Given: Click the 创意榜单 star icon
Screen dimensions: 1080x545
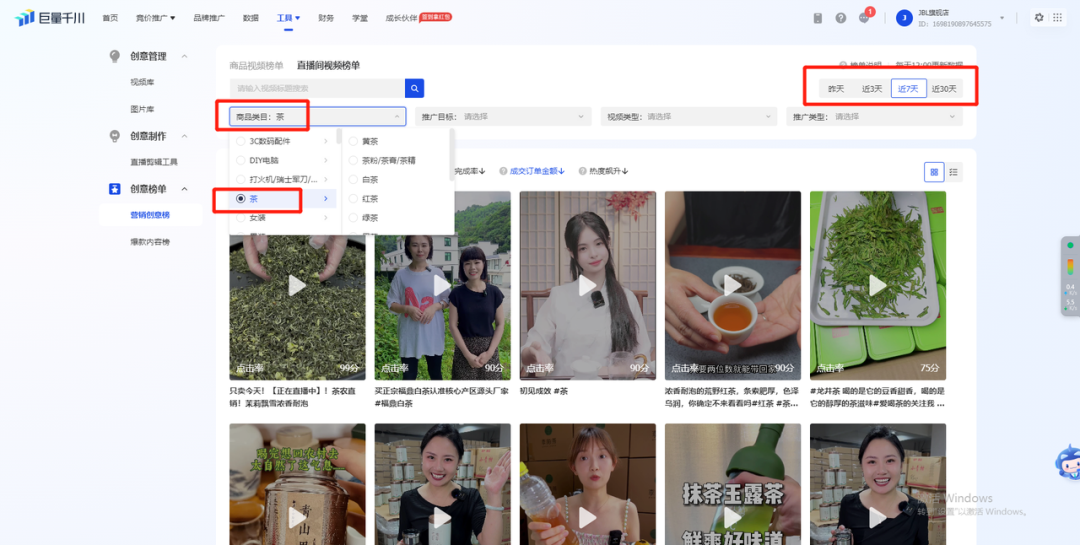Looking at the screenshot, I should (115, 189).
